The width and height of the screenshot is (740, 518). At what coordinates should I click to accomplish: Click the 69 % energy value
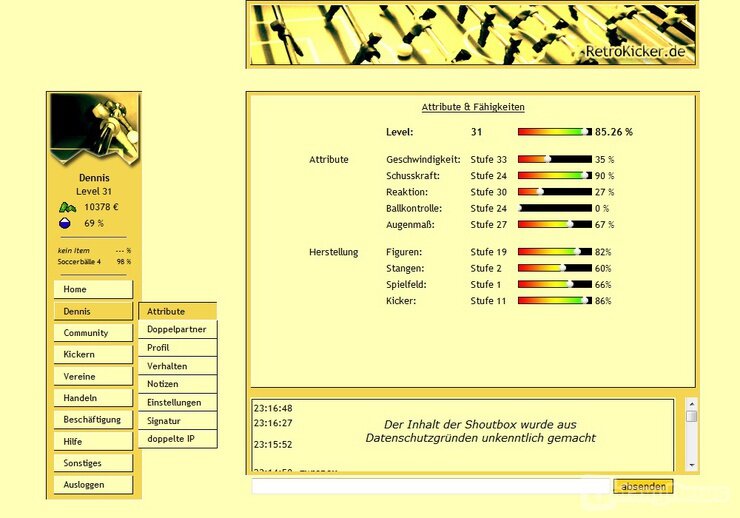coord(94,223)
